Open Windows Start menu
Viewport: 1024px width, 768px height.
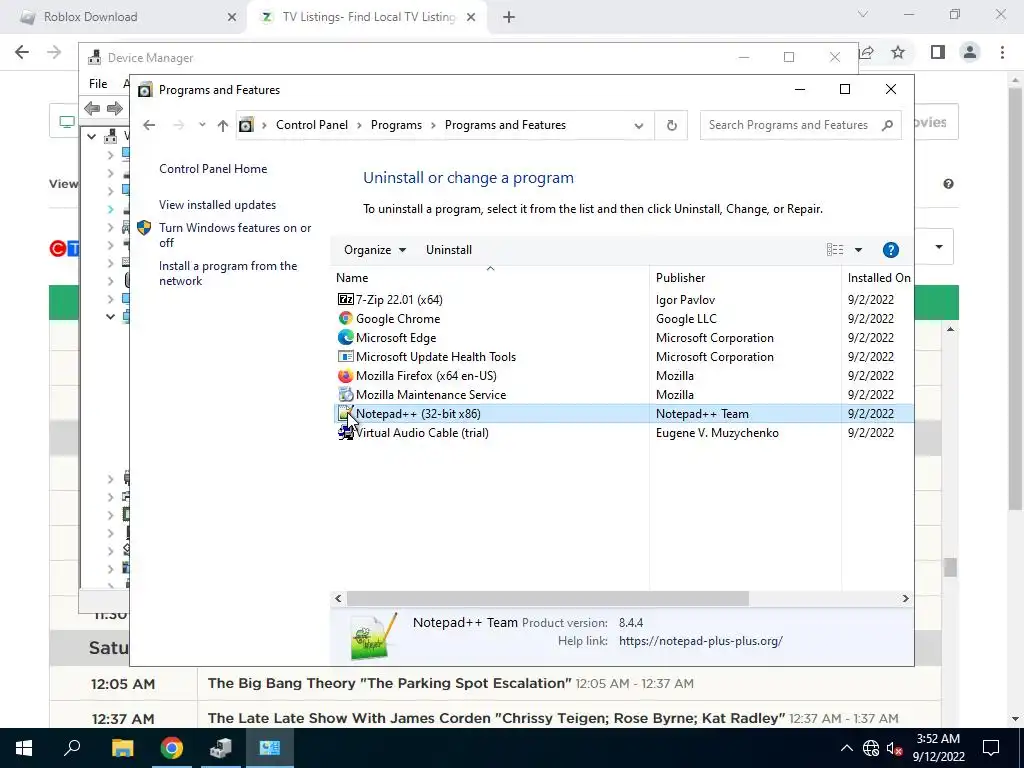click(24, 748)
